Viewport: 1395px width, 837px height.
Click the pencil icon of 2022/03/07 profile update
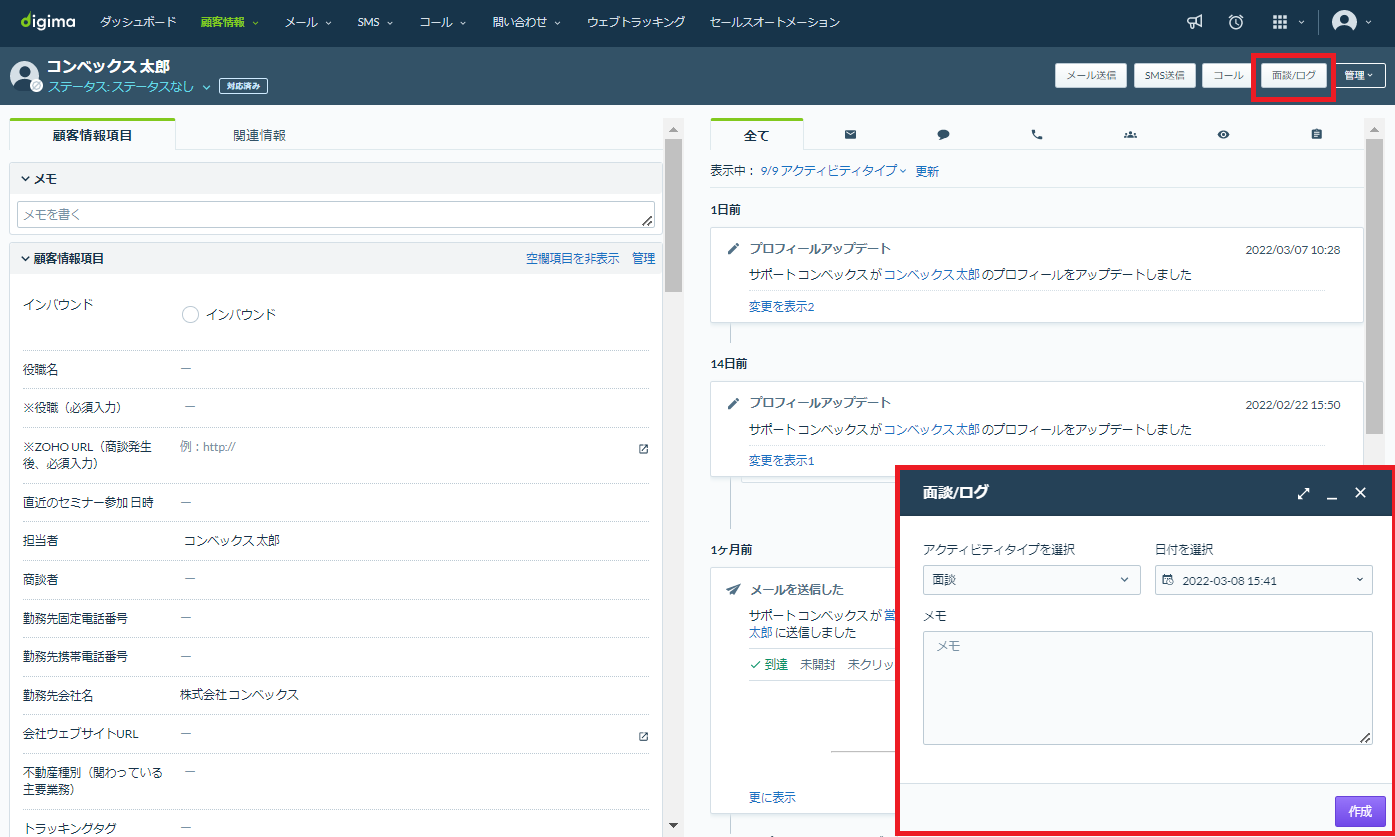coord(733,249)
